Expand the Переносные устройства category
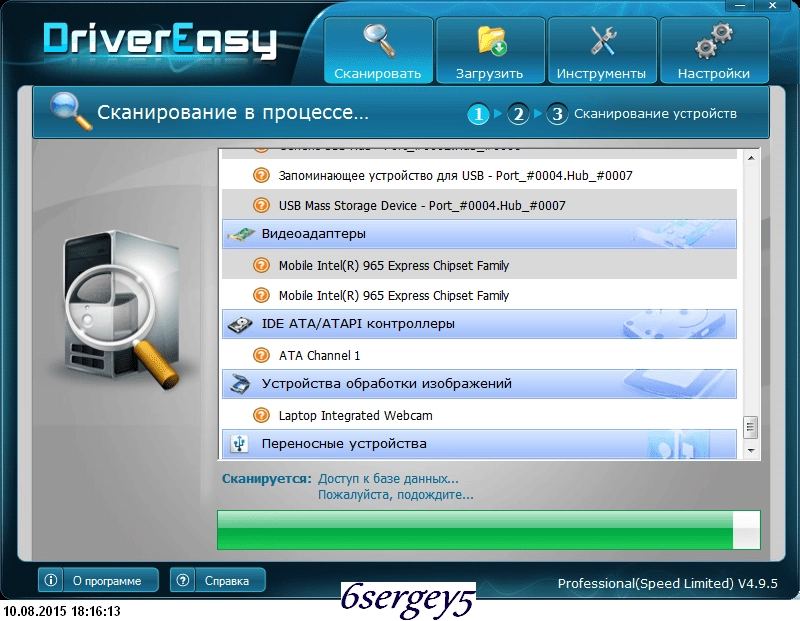This screenshot has width=800, height=621. point(479,444)
